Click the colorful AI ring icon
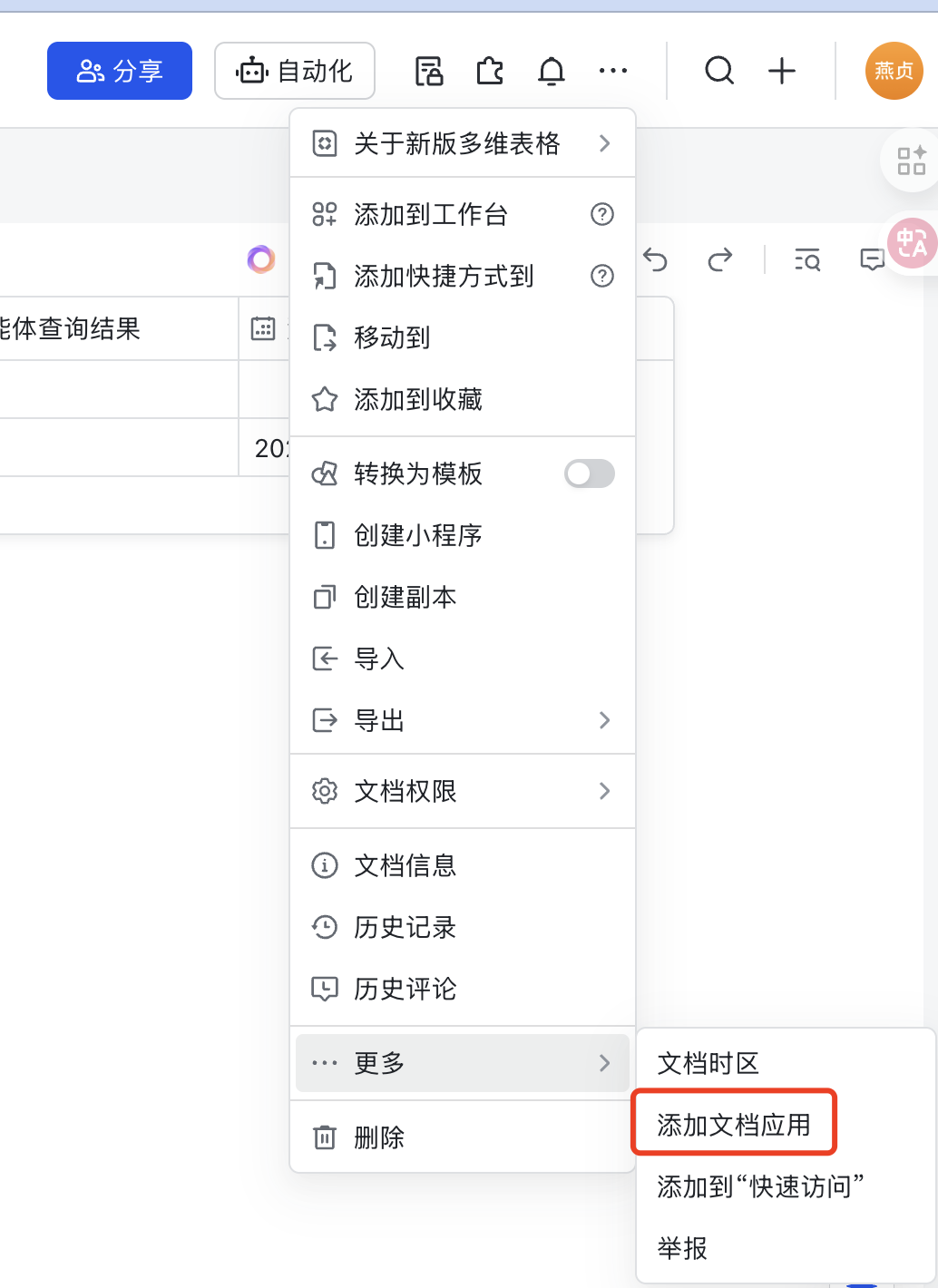Screen dimensions: 938x1288 pyautogui.click(x=261, y=259)
